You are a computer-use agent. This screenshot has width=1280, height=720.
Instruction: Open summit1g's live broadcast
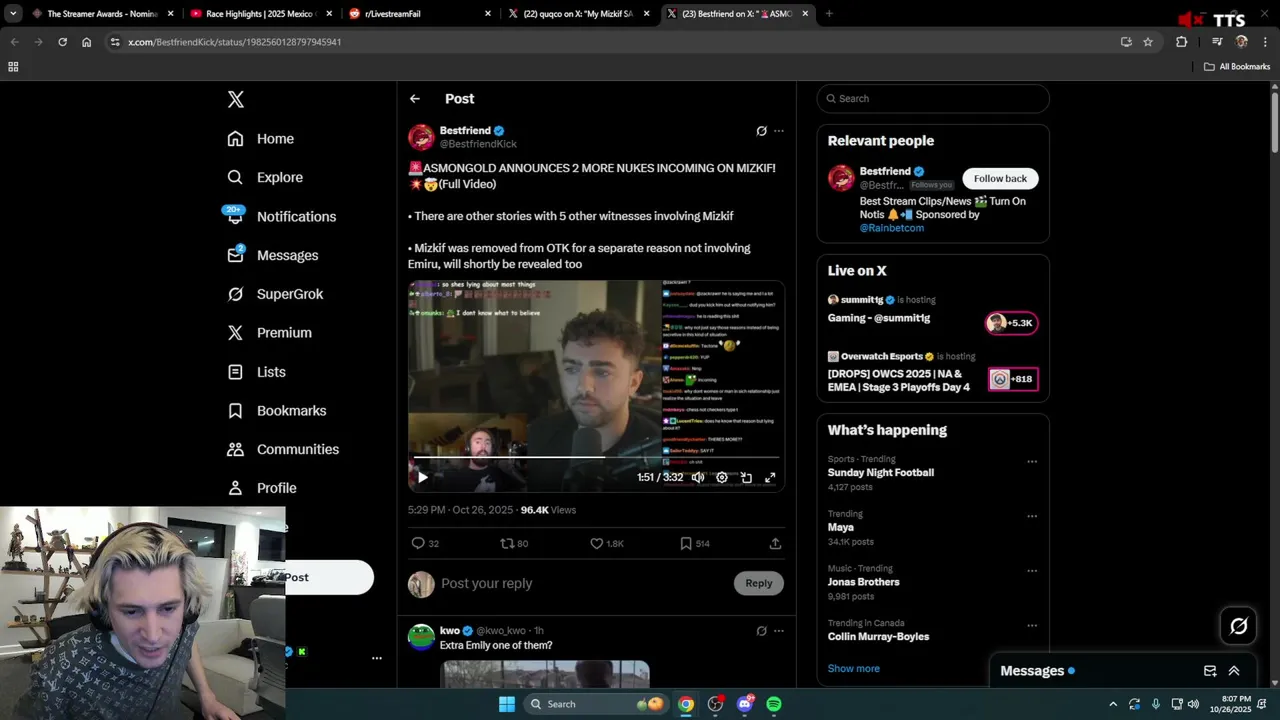(x=932, y=310)
